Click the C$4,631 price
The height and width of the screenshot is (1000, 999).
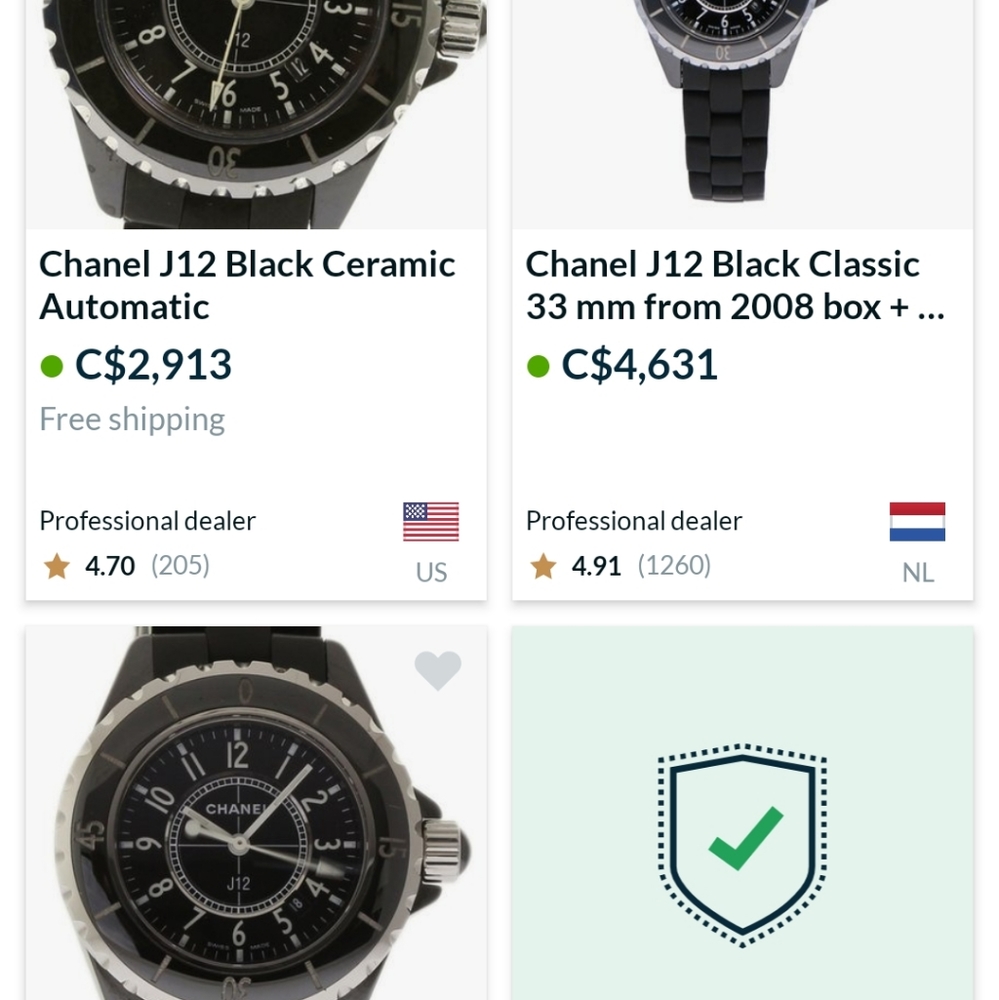pos(640,365)
